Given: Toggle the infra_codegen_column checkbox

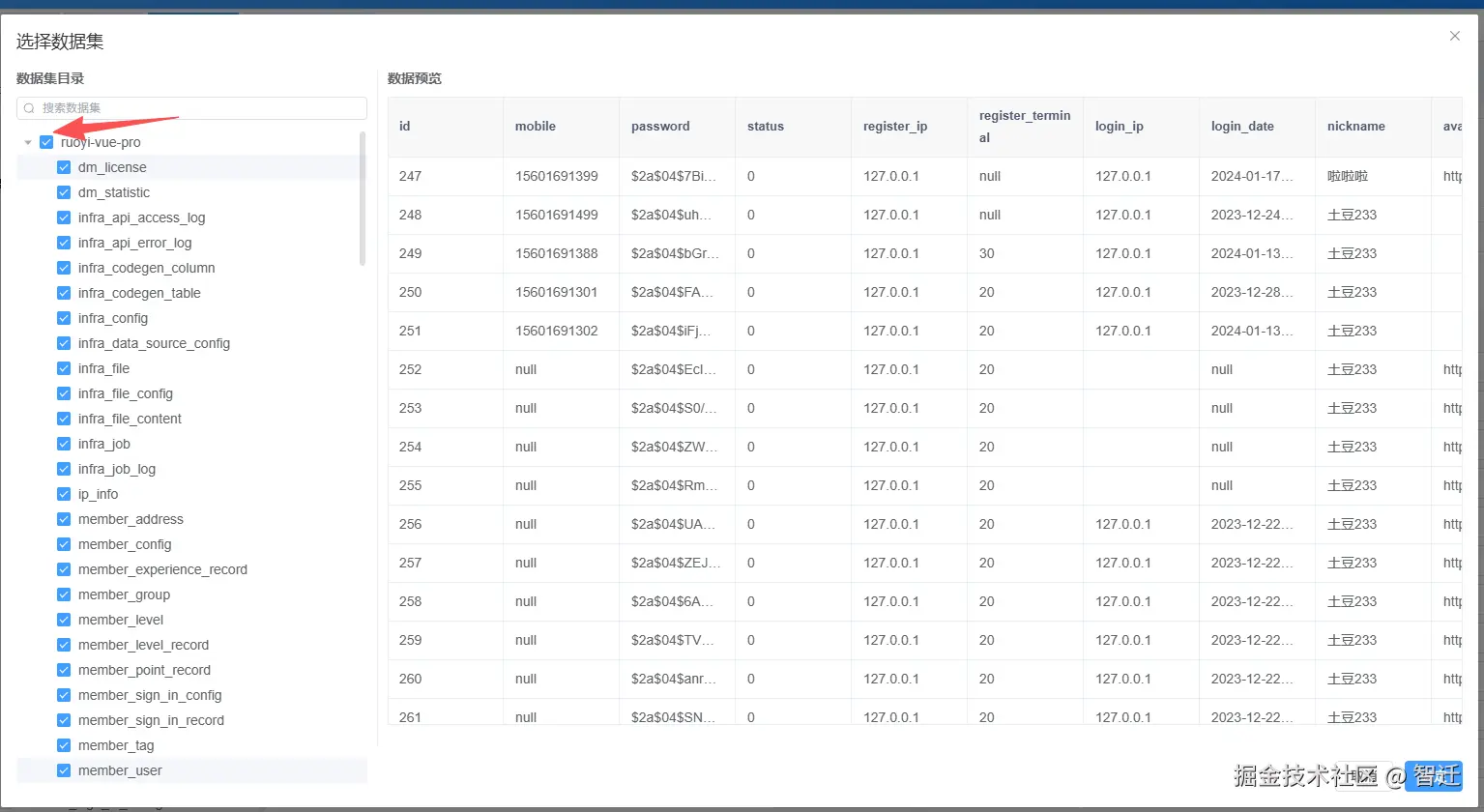Looking at the screenshot, I should click(64, 268).
